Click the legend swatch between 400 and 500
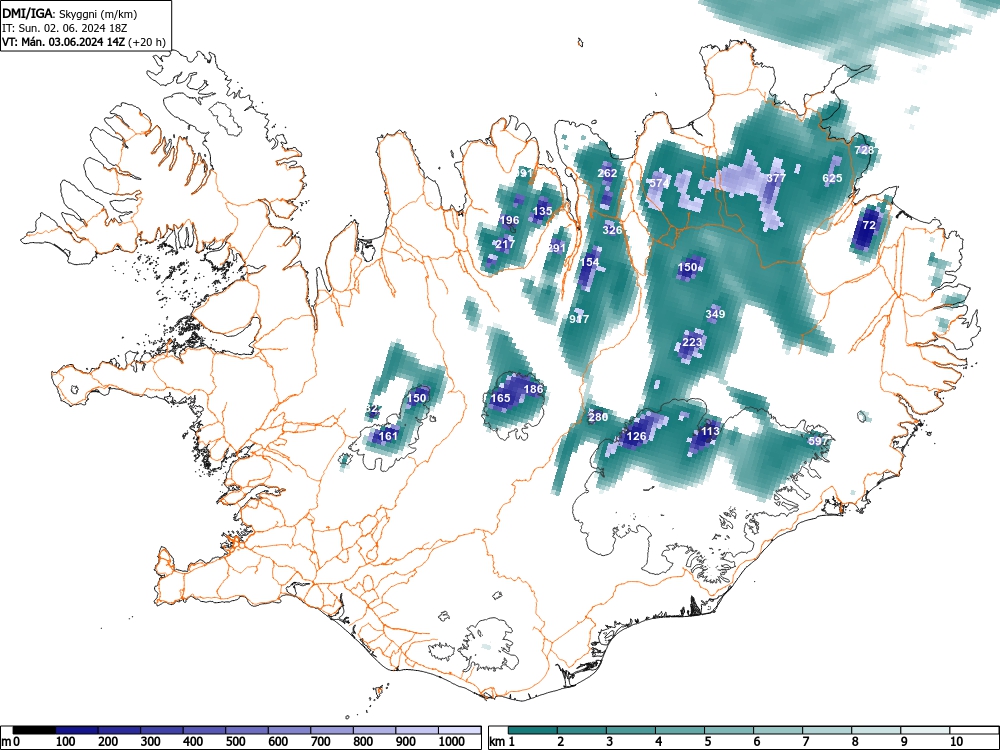 point(204,730)
